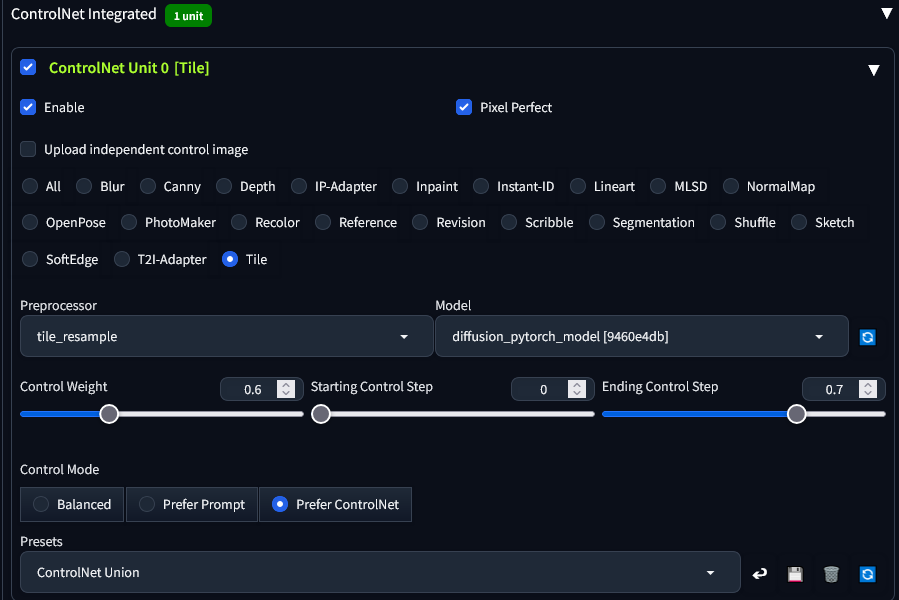Click the green 1 unit badge

pyautogui.click(x=189, y=15)
